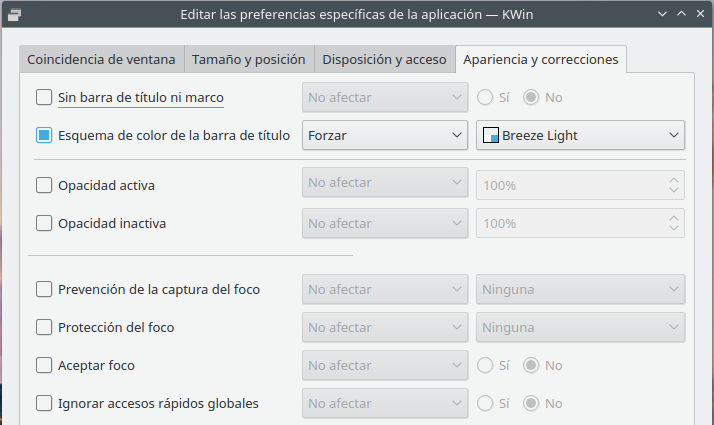Maximize the KWin rules dialog window
Screen dimensions: 714x425
coord(680,14)
